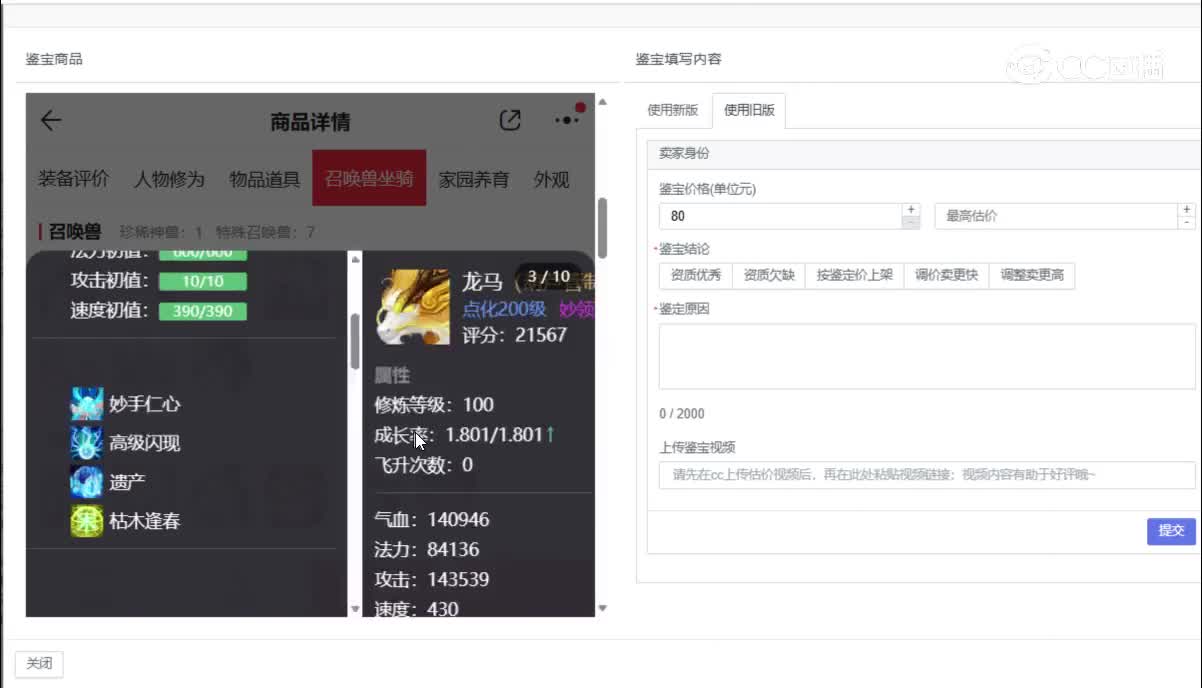The height and width of the screenshot is (688, 1202).
Task: Select the 枯木逢春 skill icon
Action: [87, 521]
